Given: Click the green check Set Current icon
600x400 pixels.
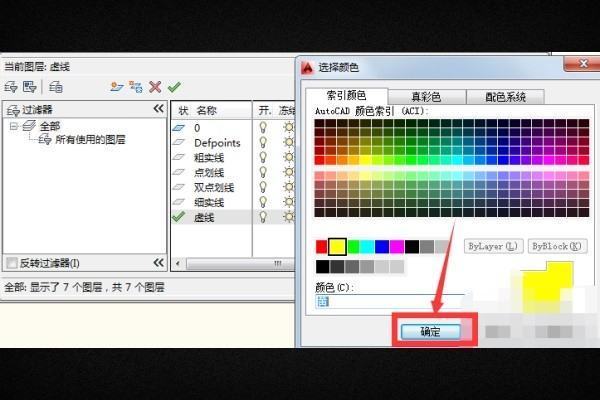Looking at the screenshot, I should point(174,87).
